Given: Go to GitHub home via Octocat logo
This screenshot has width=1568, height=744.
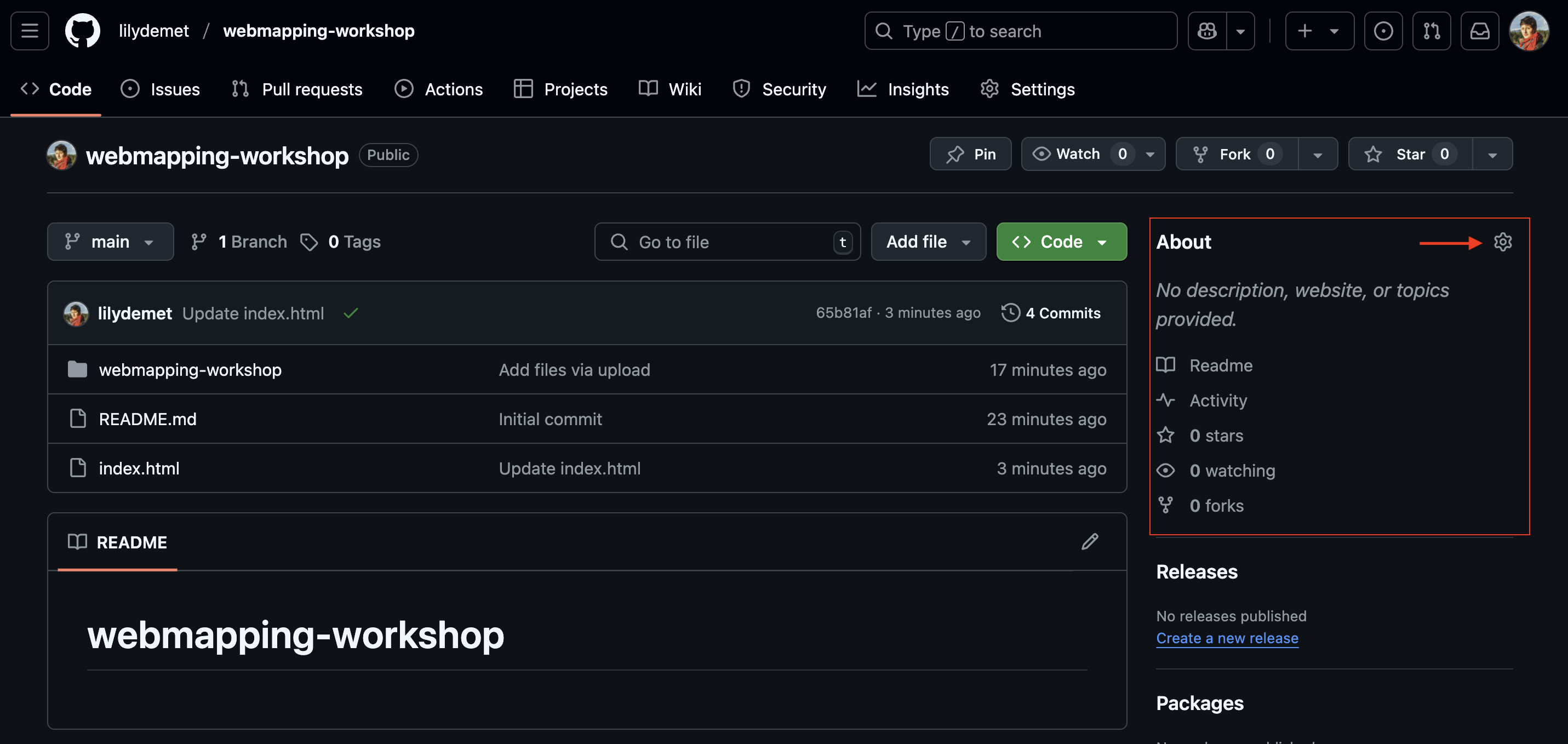Looking at the screenshot, I should [82, 31].
